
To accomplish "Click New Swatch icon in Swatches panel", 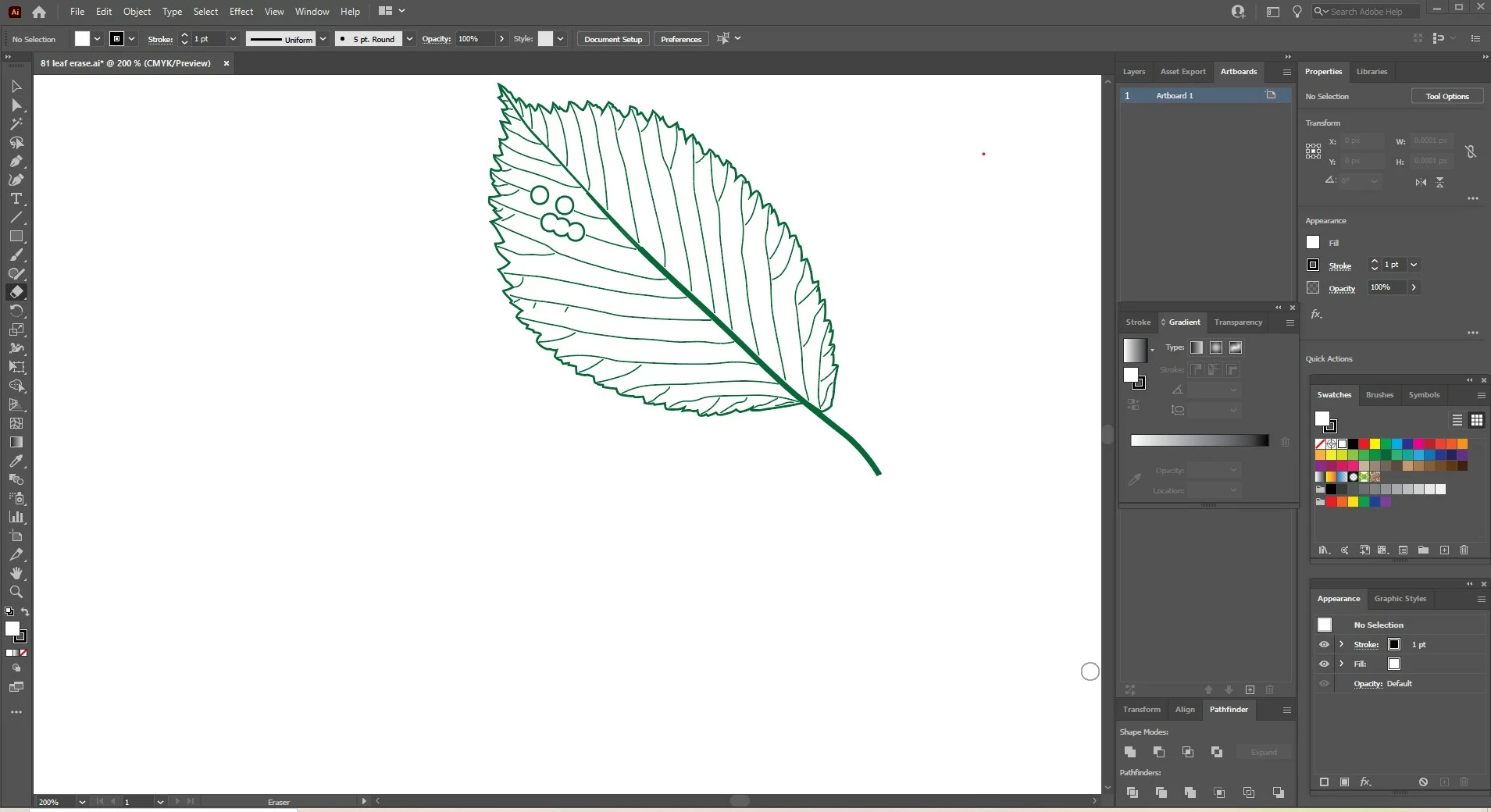I will click(1444, 550).
